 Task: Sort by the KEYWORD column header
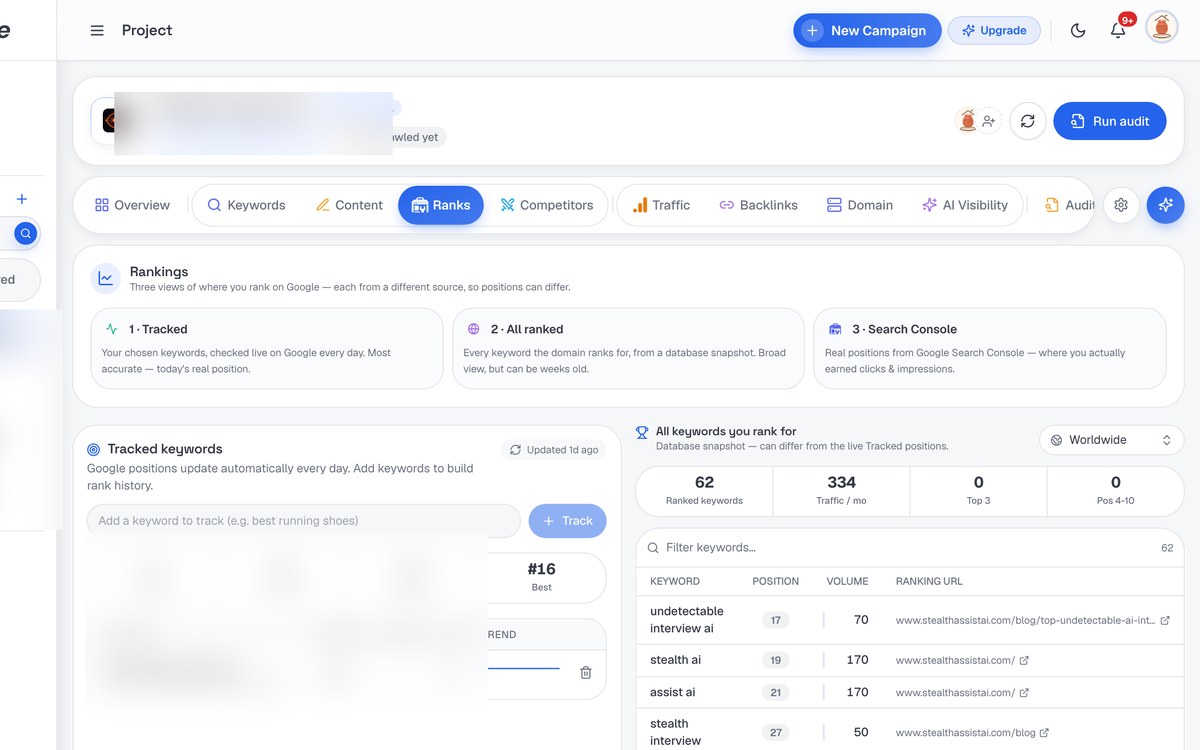[x=675, y=581]
